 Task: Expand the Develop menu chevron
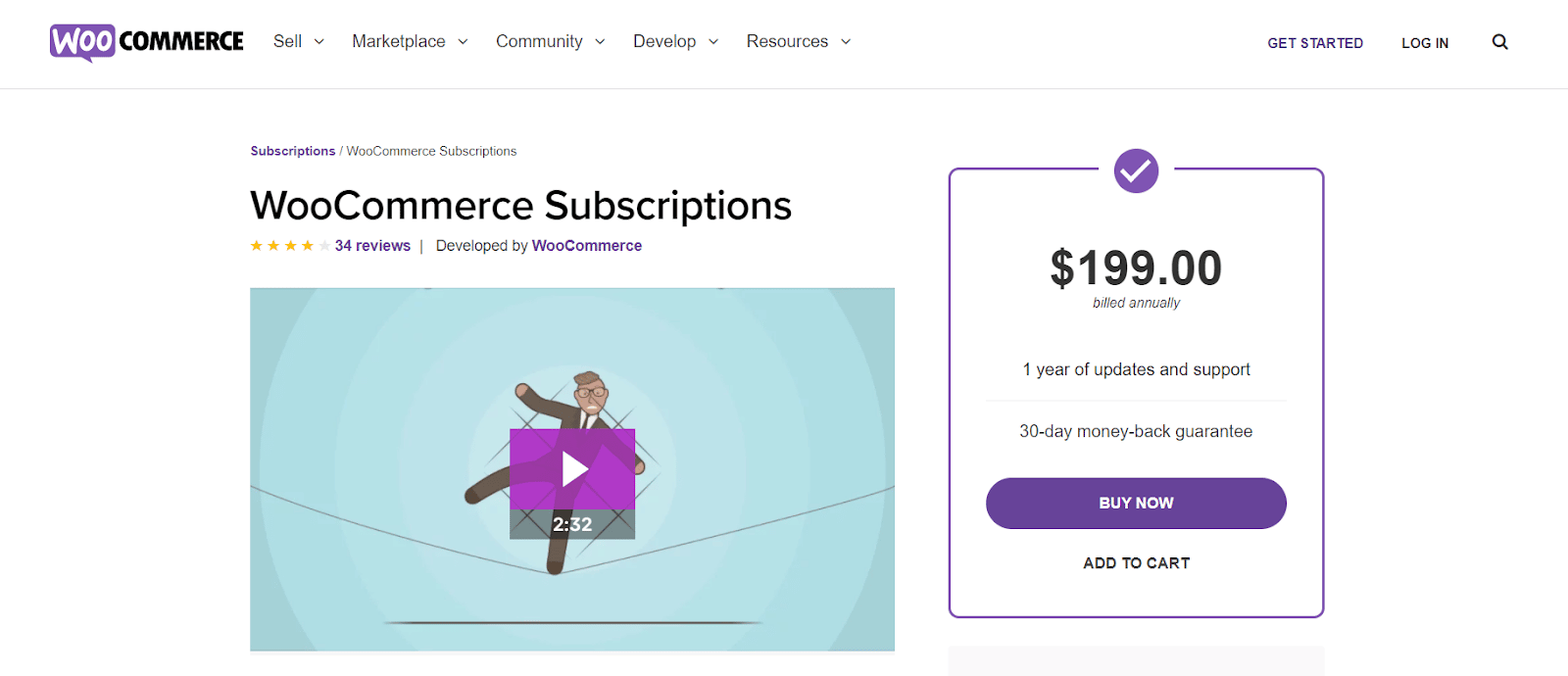coord(712,42)
